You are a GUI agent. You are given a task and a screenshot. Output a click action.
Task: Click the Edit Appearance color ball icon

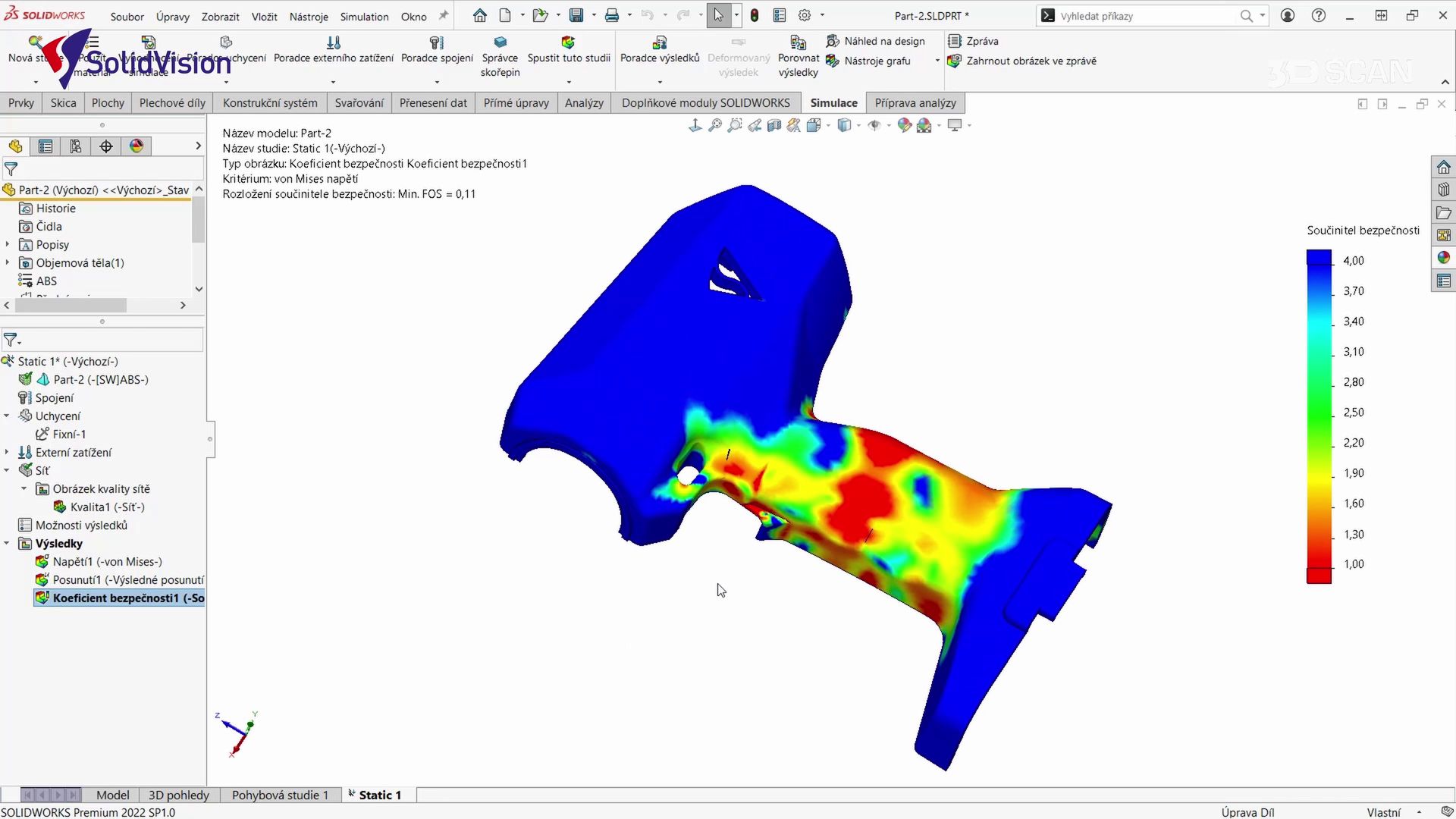coord(904,126)
